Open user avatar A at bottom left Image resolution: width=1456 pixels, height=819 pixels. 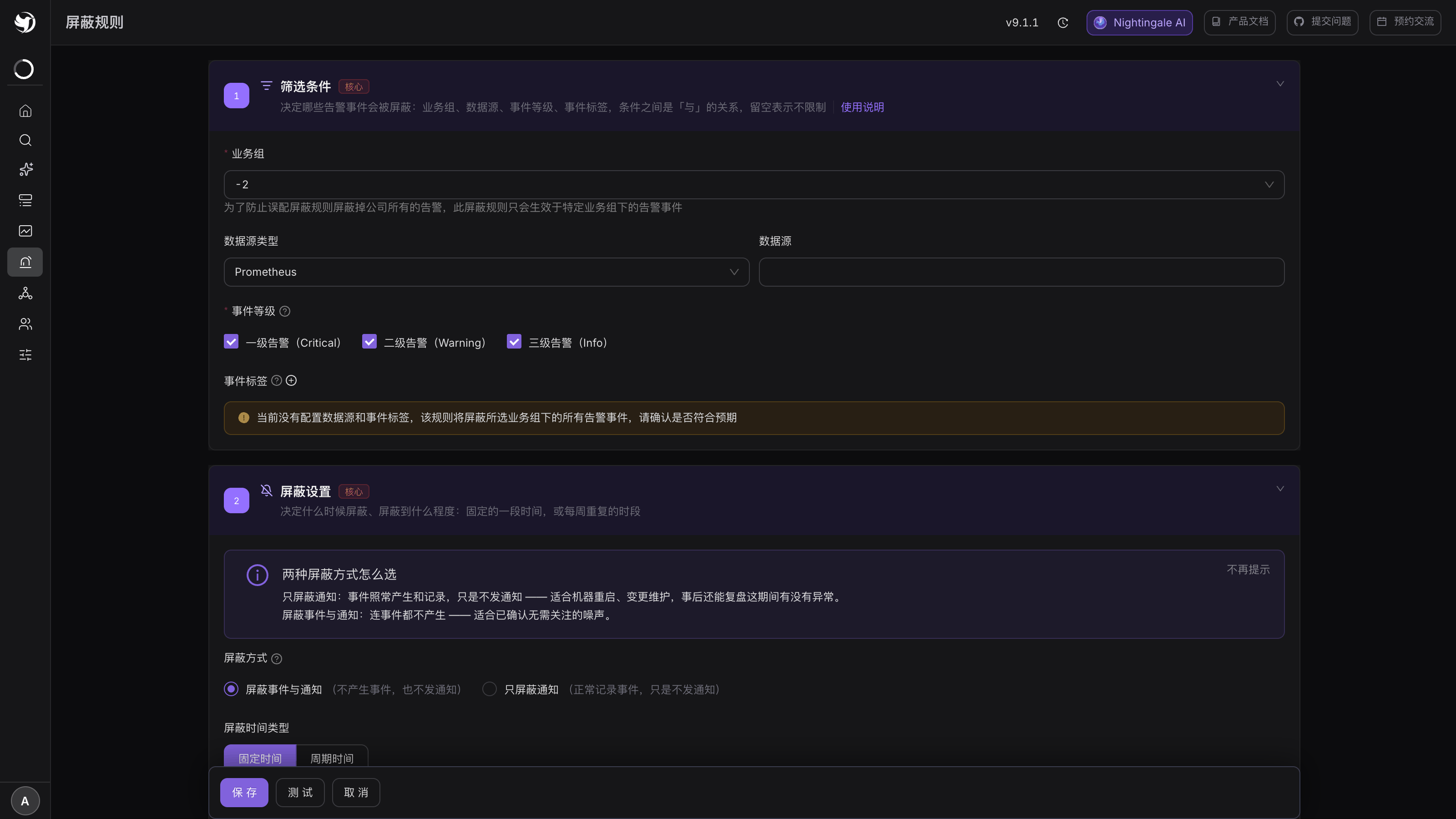pyautogui.click(x=25, y=801)
